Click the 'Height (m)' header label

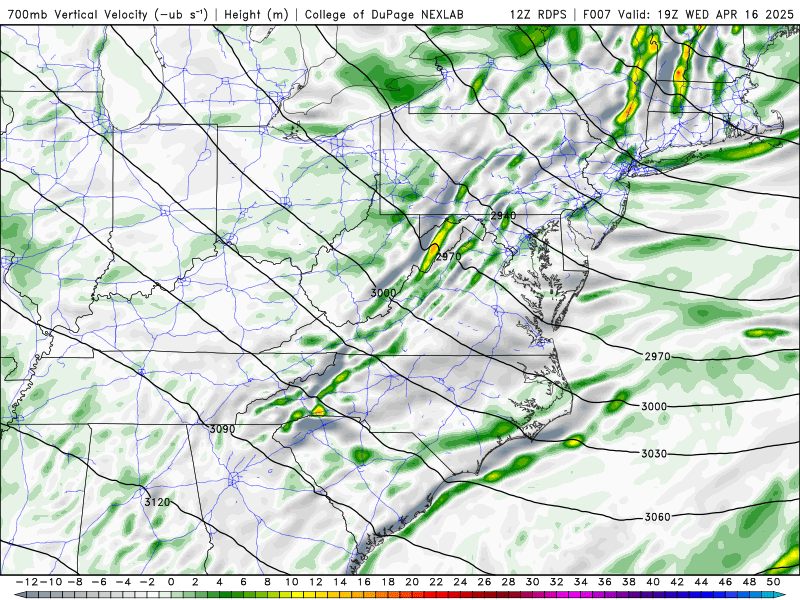[x=256, y=15]
